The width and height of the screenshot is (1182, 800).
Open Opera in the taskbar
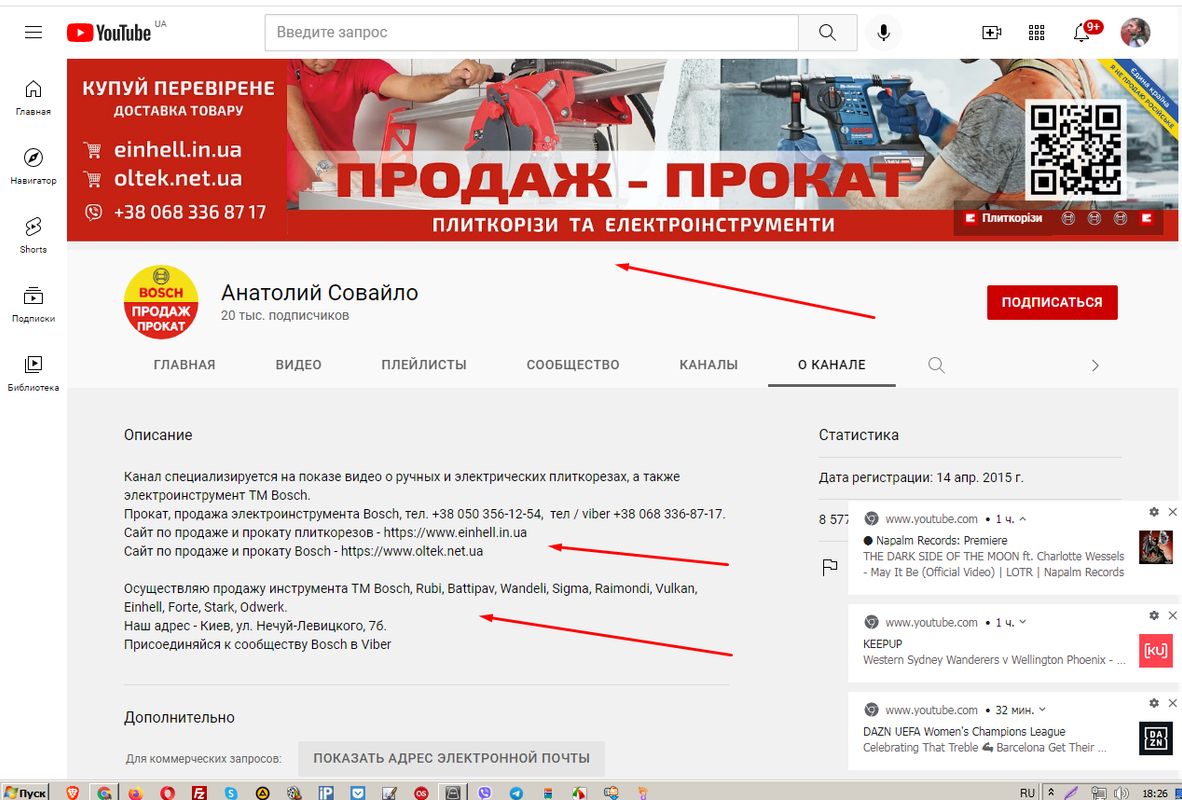(167, 792)
